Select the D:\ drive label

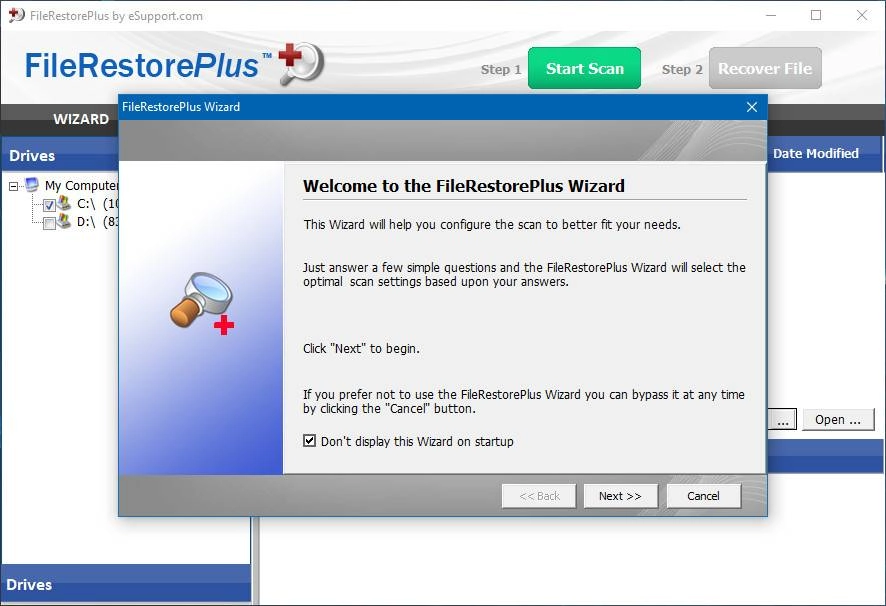tap(97, 222)
